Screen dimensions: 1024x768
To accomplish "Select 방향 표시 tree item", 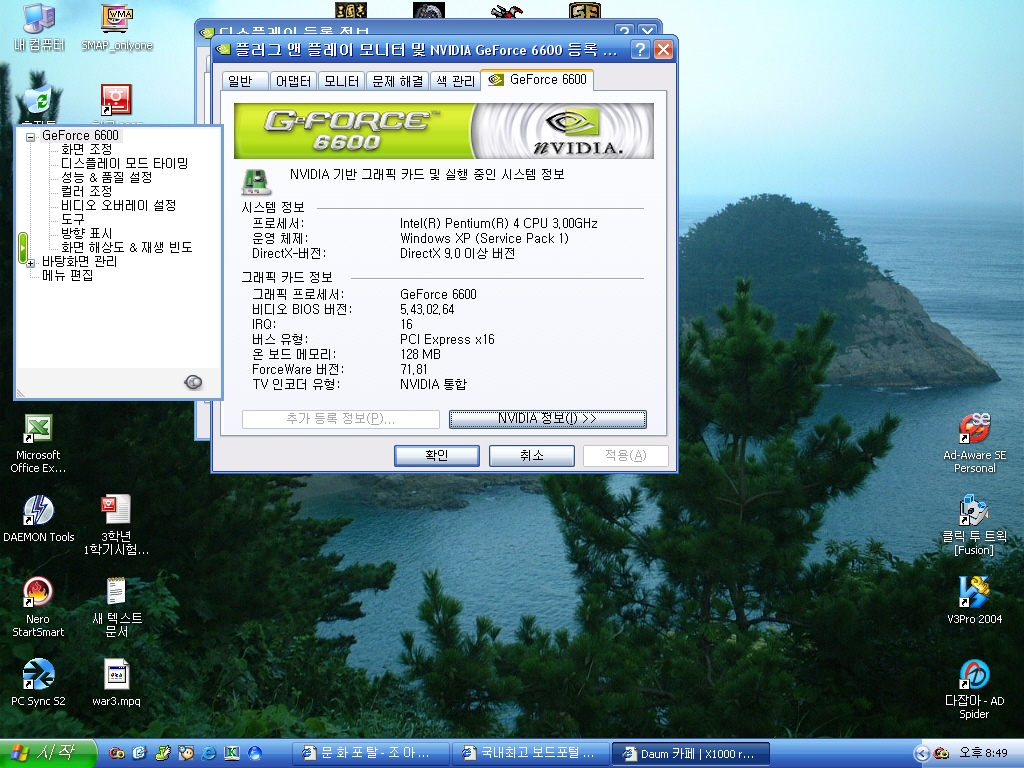I will pyautogui.click(x=87, y=233).
